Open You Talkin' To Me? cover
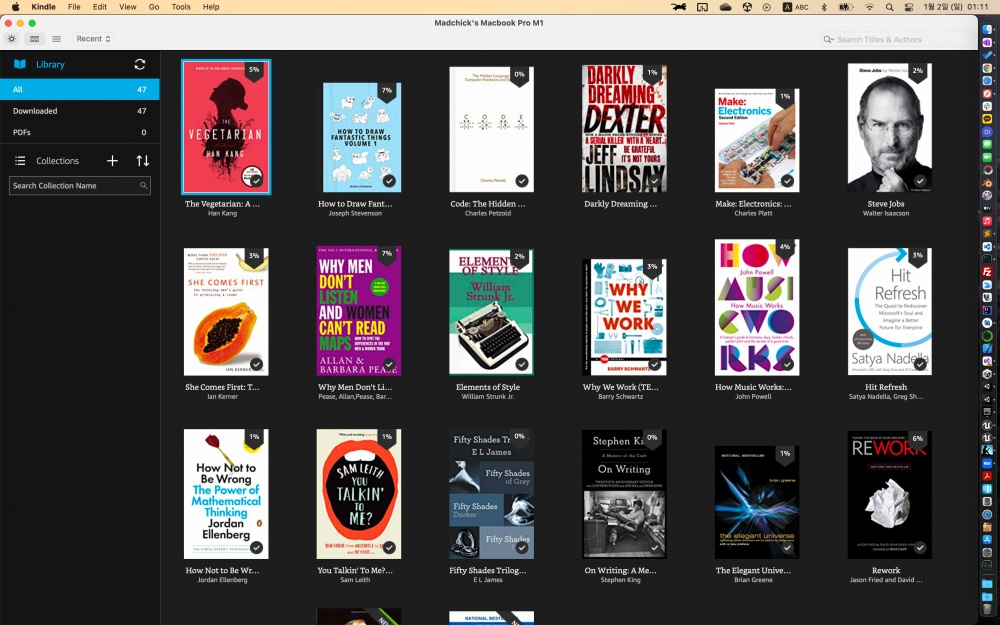 (359, 494)
